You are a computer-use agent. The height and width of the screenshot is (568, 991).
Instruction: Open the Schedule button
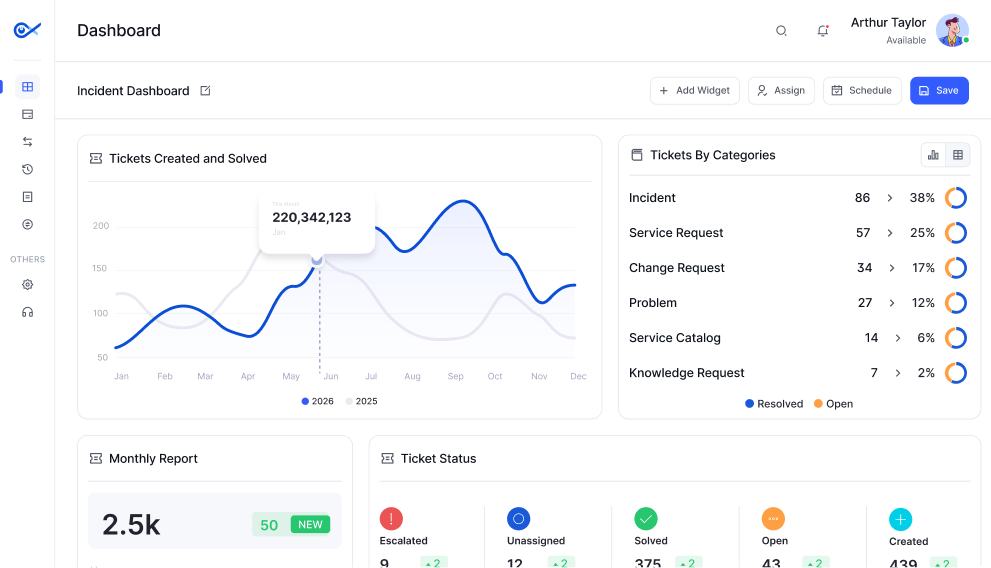[x=862, y=90]
